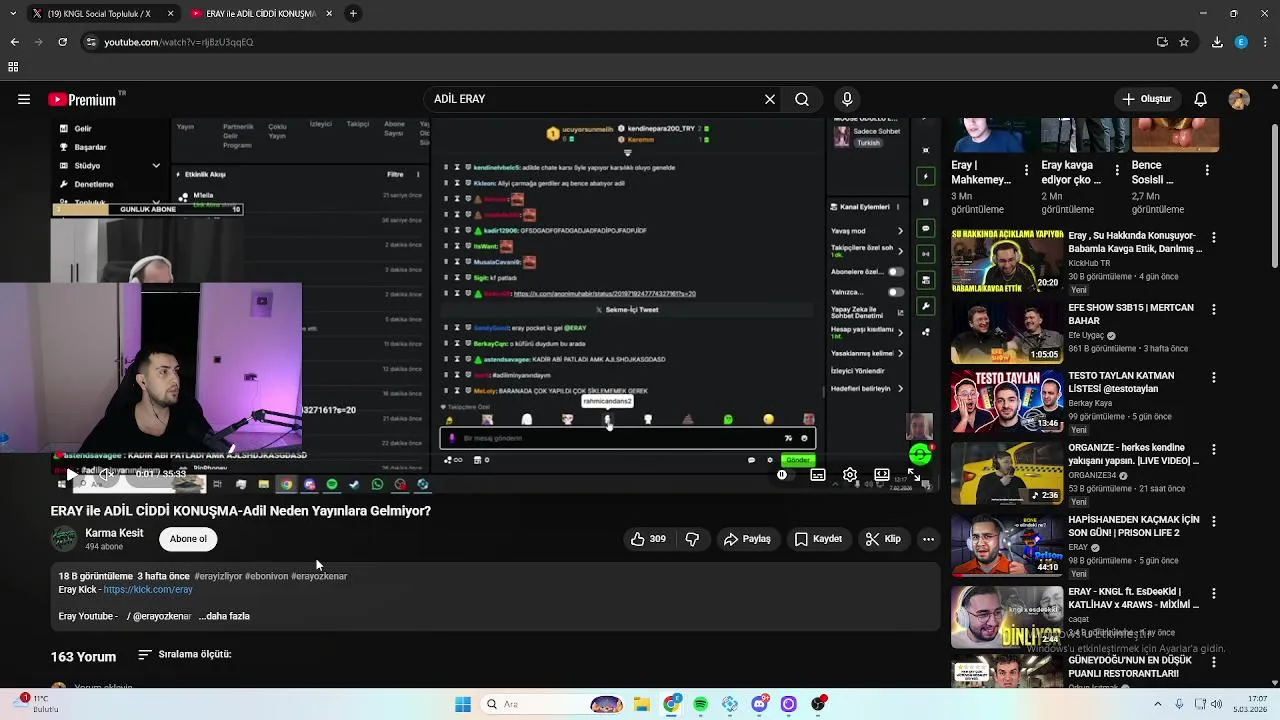Open options for Babamla Kavga Ettik video
The image size is (1280, 720).
(1214, 238)
